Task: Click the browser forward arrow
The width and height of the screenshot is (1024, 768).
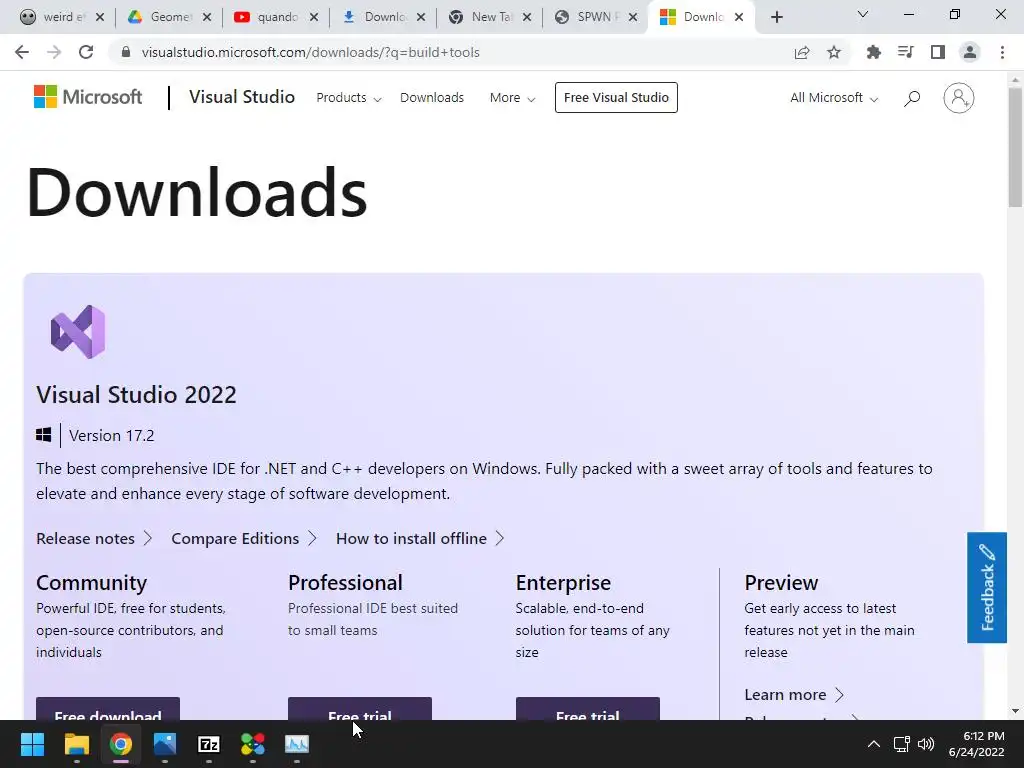Action: coord(54,52)
